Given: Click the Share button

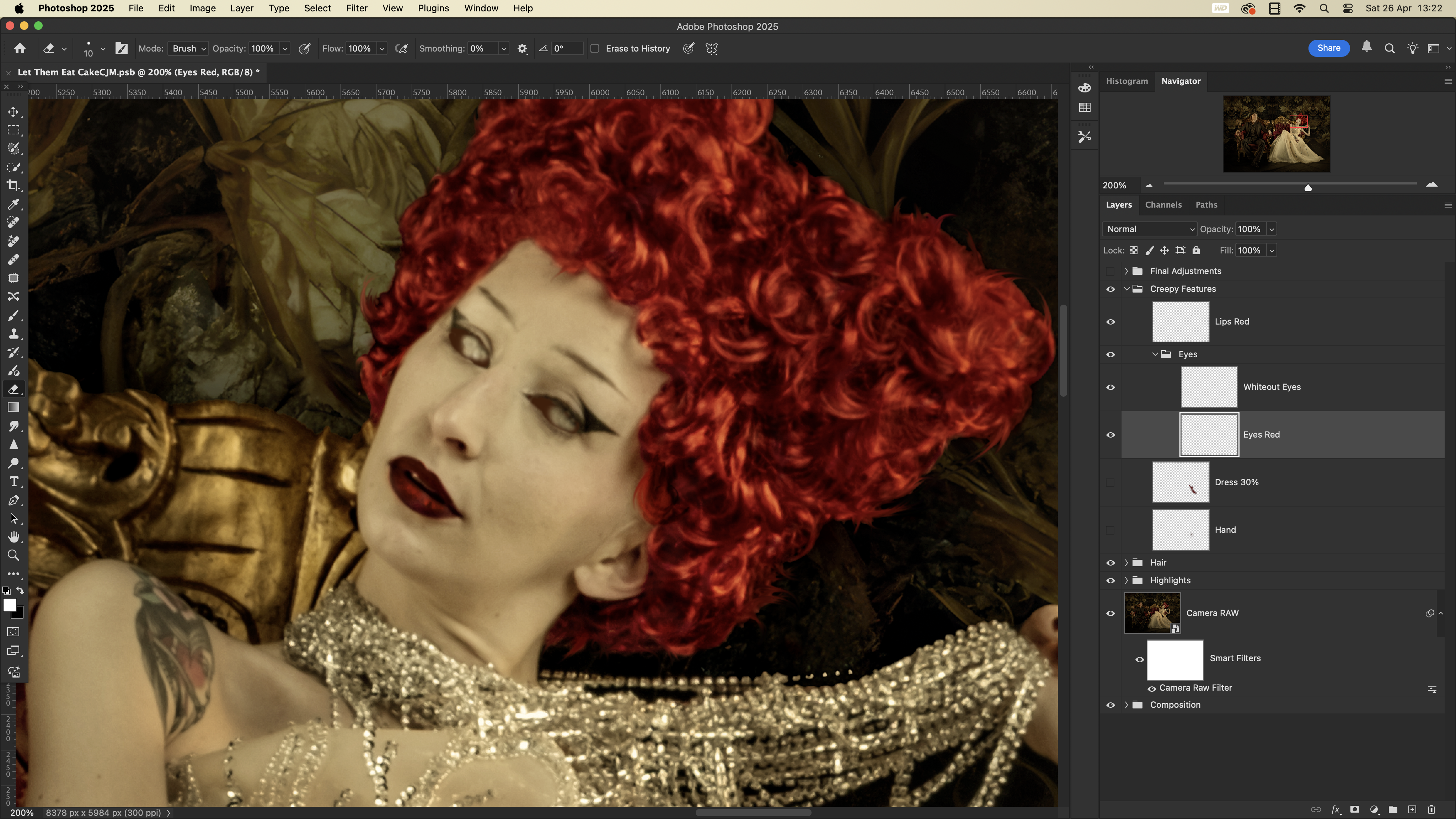Looking at the screenshot, I should point(1328,48).
